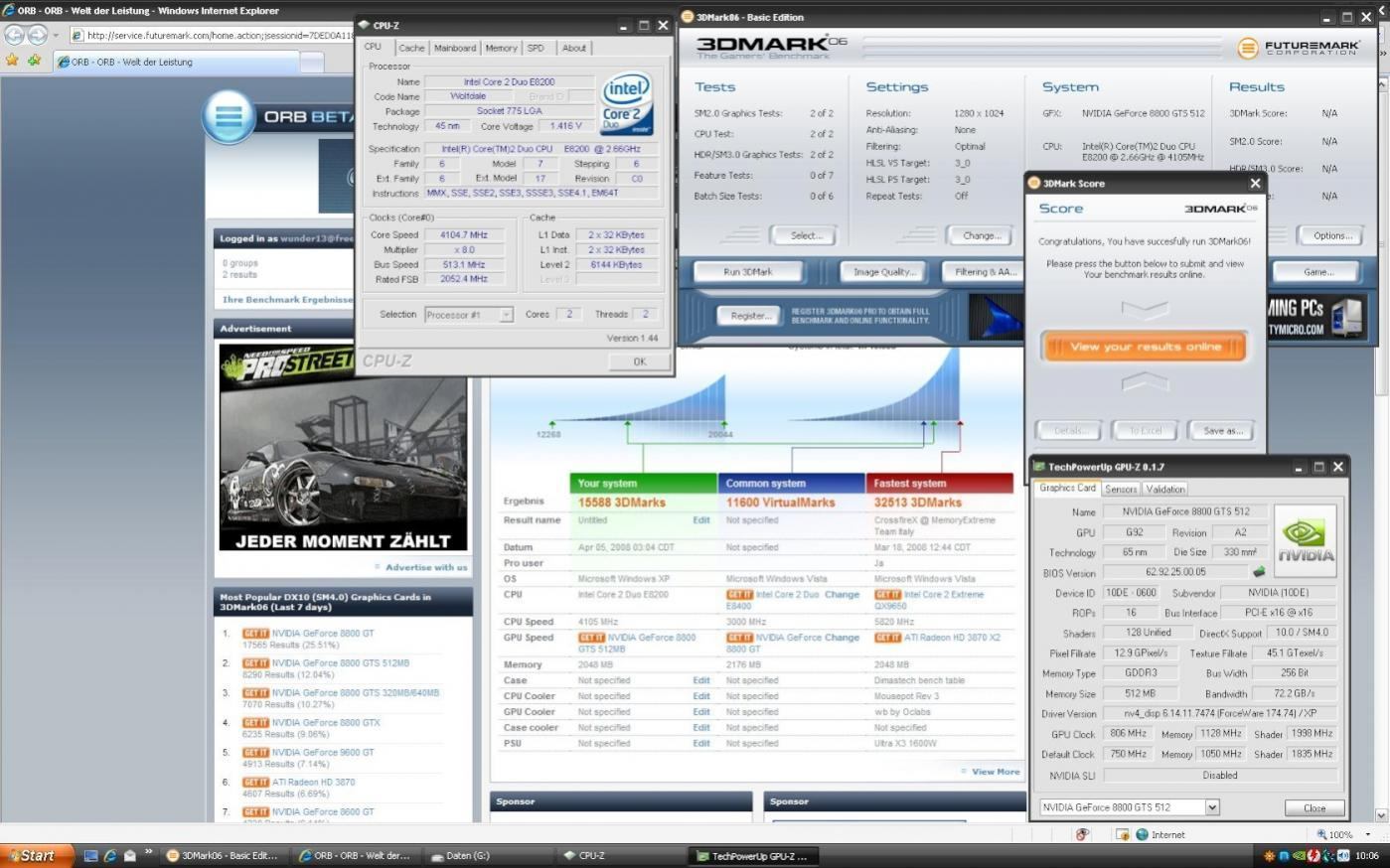Screen dimensions: 1390x868
Task: Click the Windows Start button
Action: tap(38, 855)
